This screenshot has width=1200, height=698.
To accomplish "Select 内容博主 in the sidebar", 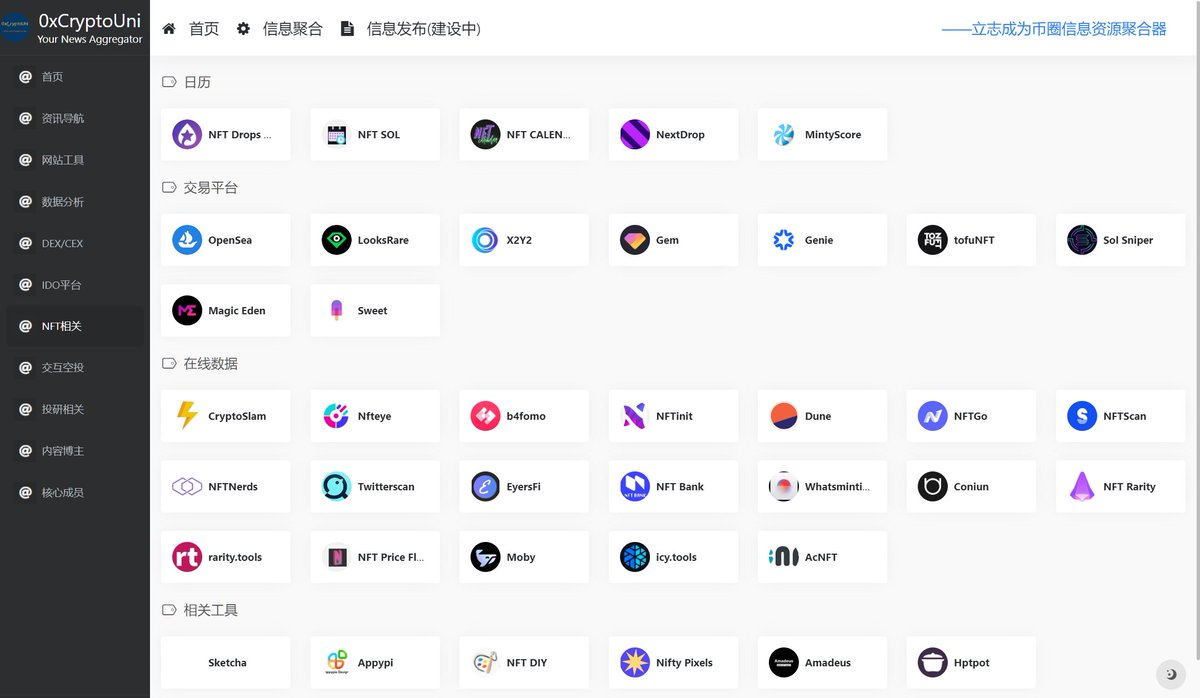I will click(x=75, y=451).
